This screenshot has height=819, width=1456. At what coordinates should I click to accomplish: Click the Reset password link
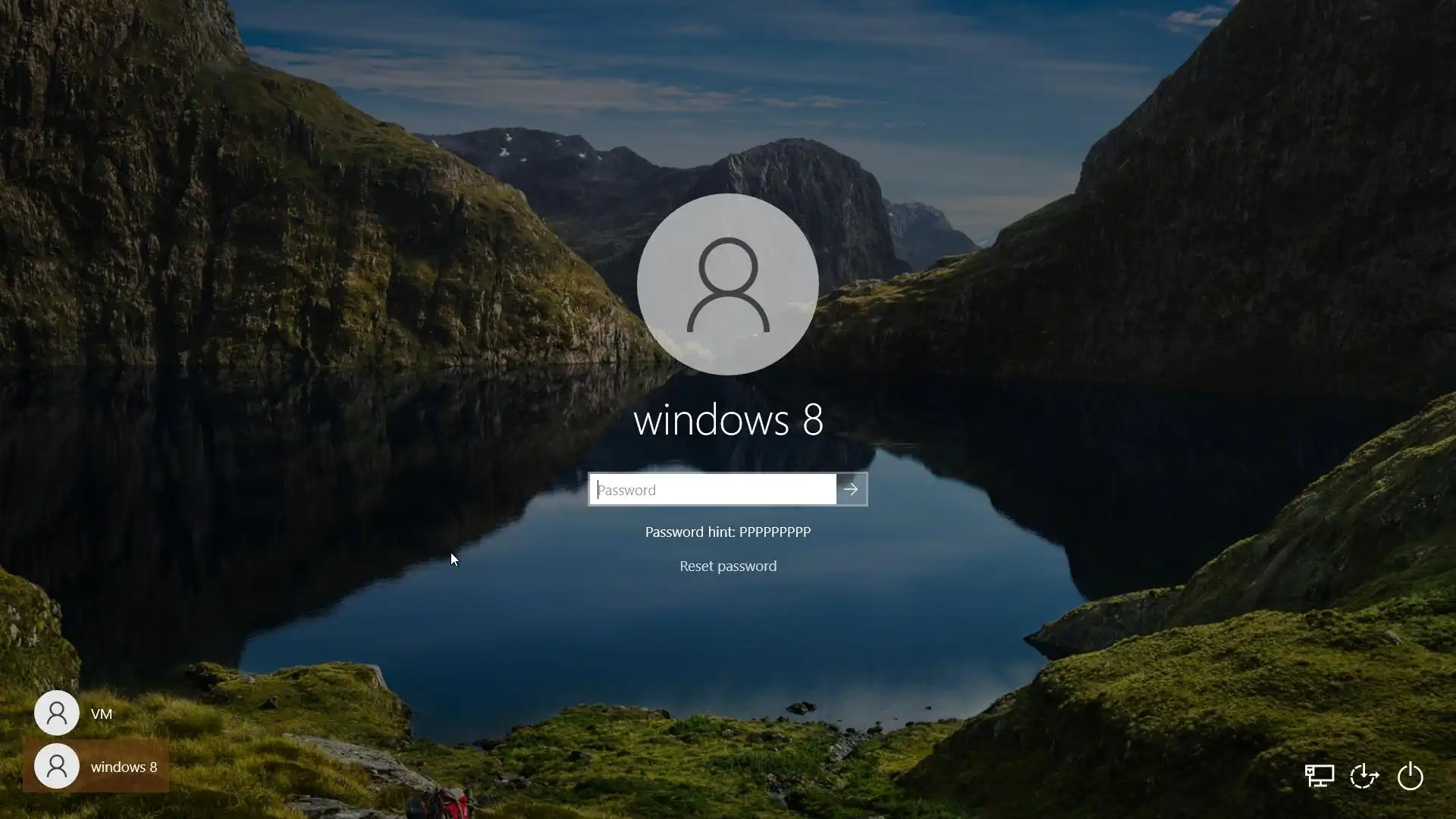(x=728, y=566)
